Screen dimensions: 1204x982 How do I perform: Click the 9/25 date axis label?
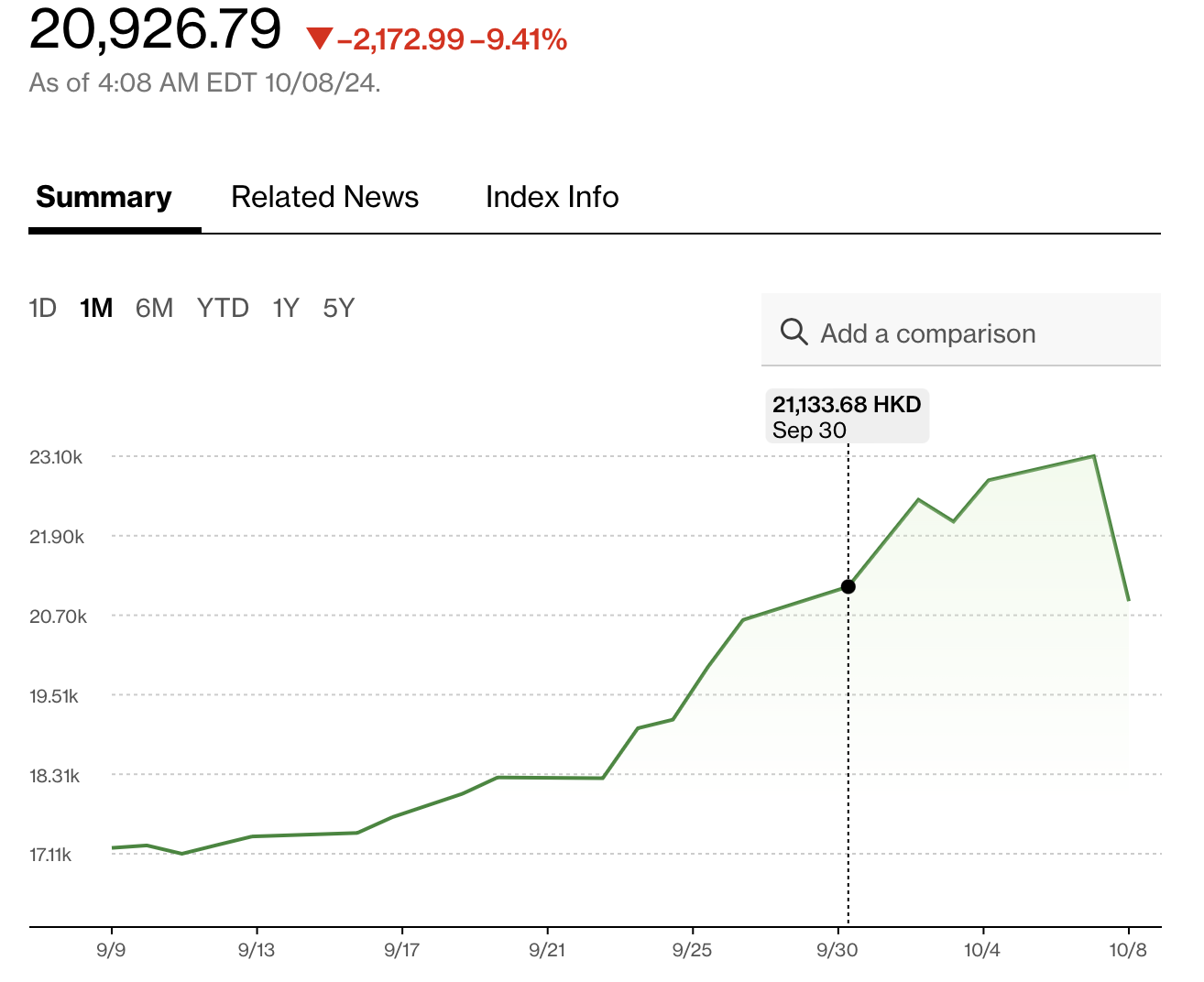pos(692,950)
